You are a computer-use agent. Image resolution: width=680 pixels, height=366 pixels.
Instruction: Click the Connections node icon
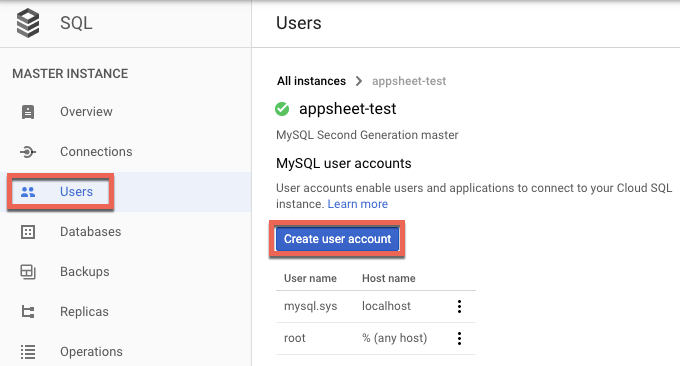(28, 152)
